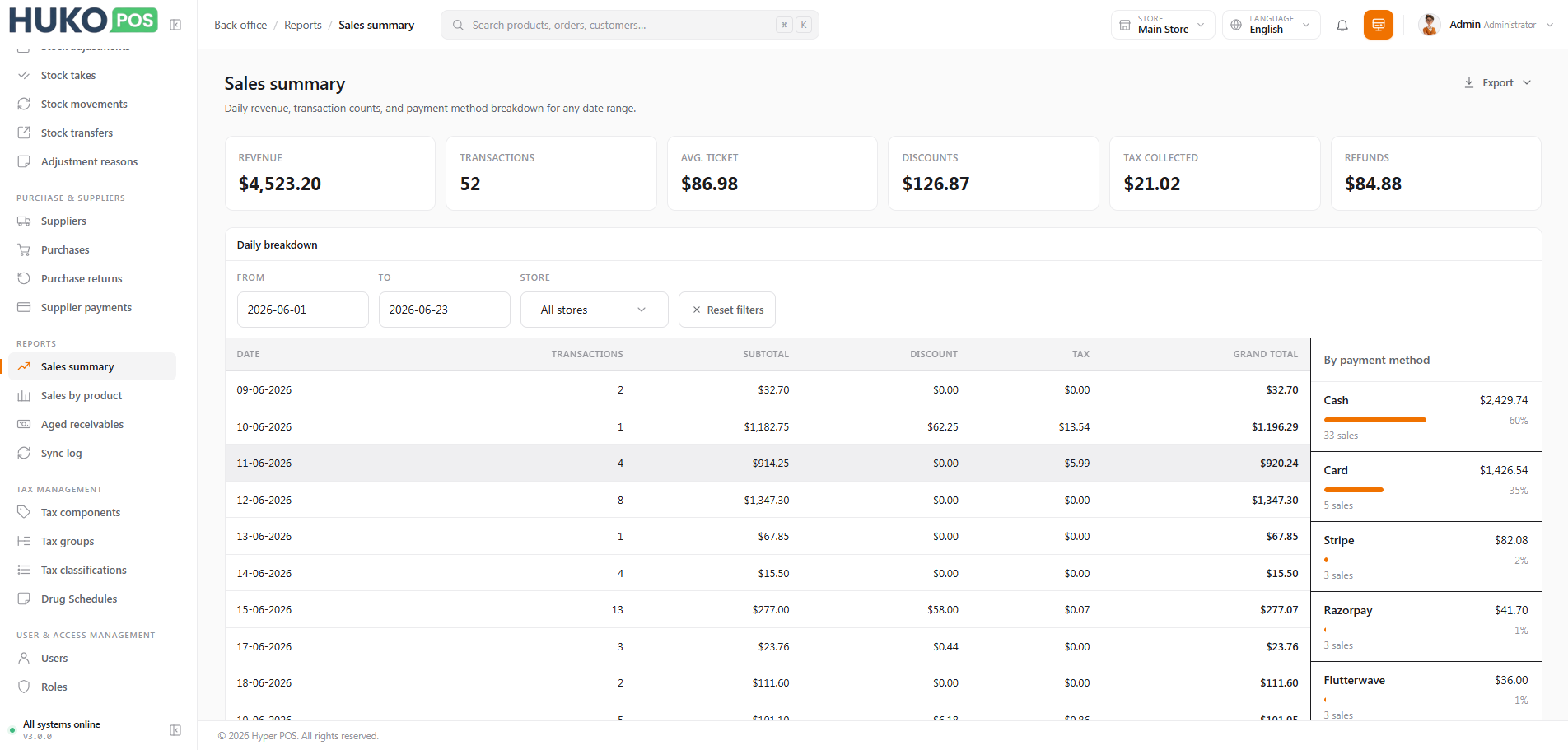This screenshot has height=750, width=1568.
Task: Expand the Admin user menu chevron
Action: [1550, 25]
